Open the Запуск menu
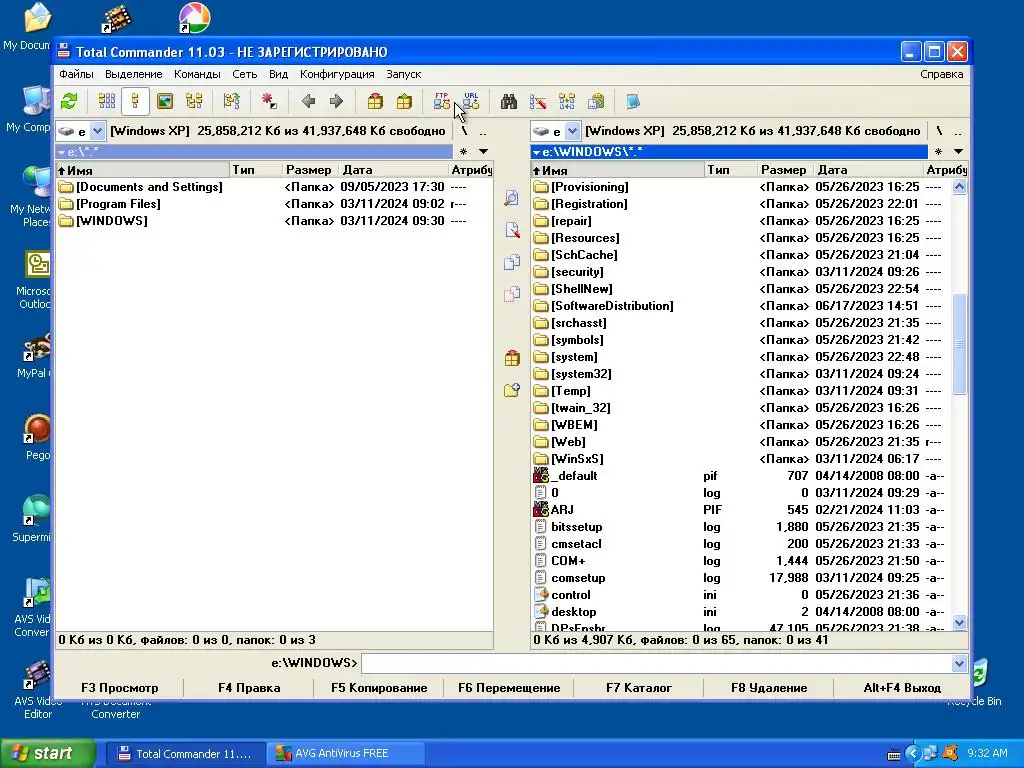The width and height of the screenshot is (1024, 768). pos(404,74)
